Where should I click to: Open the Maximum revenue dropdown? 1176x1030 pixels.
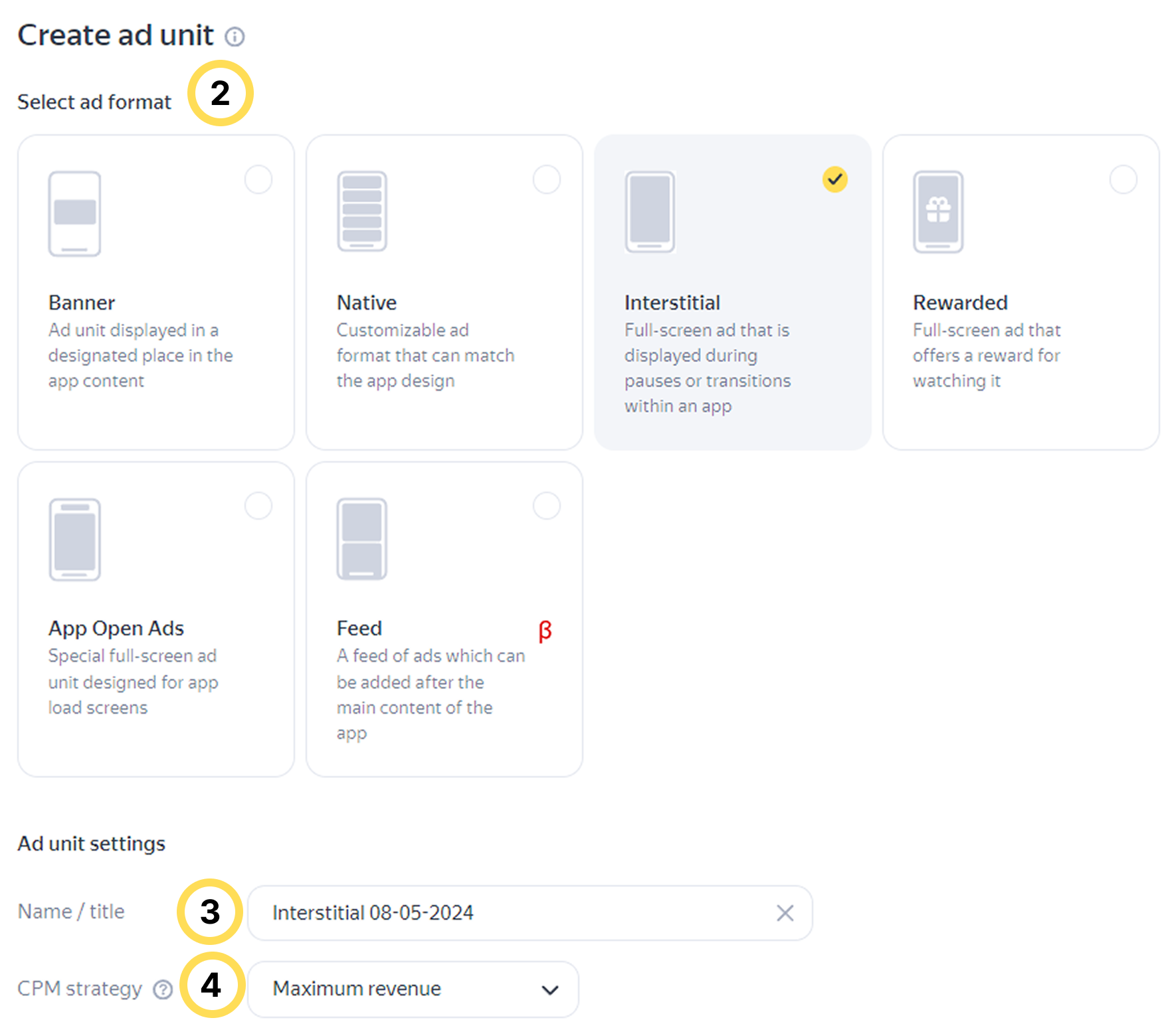point(412,989)
